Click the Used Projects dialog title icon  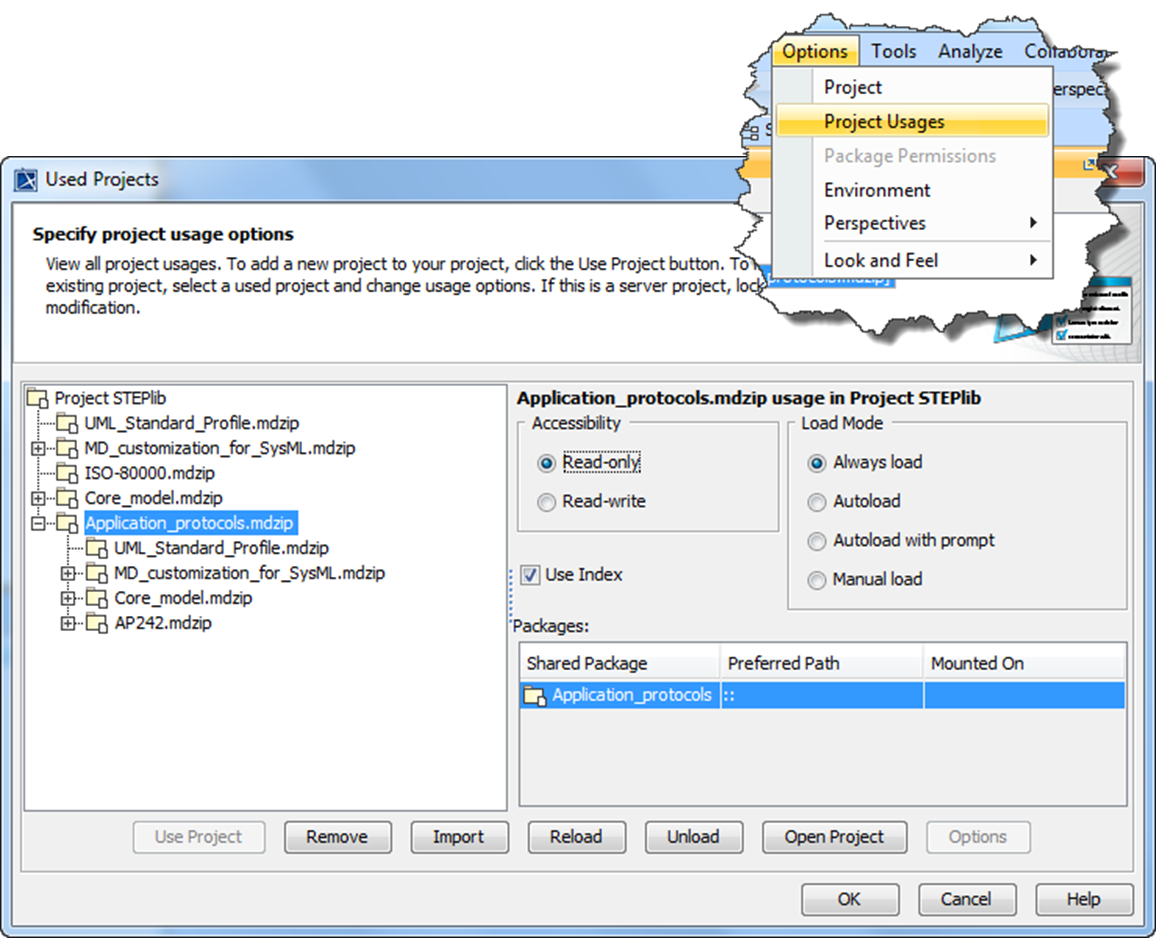[27, 179]
